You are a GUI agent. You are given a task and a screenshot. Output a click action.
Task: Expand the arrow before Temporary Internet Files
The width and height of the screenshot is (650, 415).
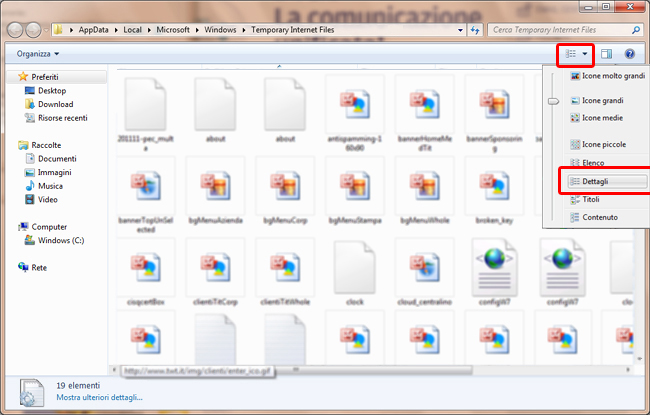pos(244,30)
